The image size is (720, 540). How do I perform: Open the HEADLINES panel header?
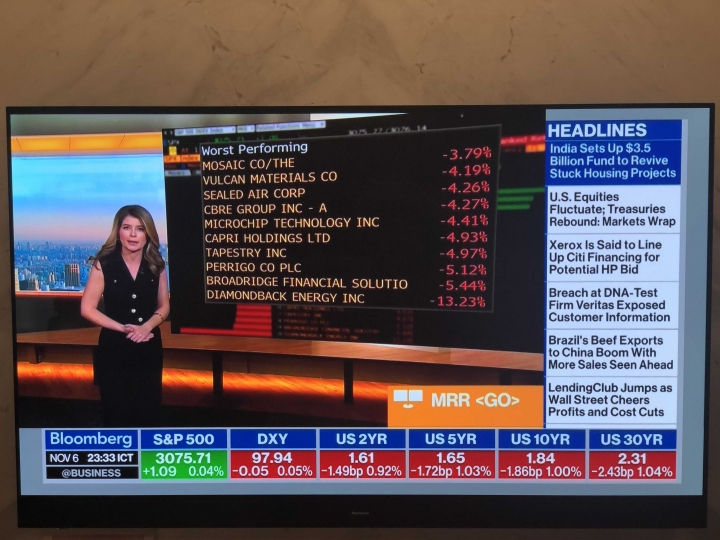click(613, 130)
